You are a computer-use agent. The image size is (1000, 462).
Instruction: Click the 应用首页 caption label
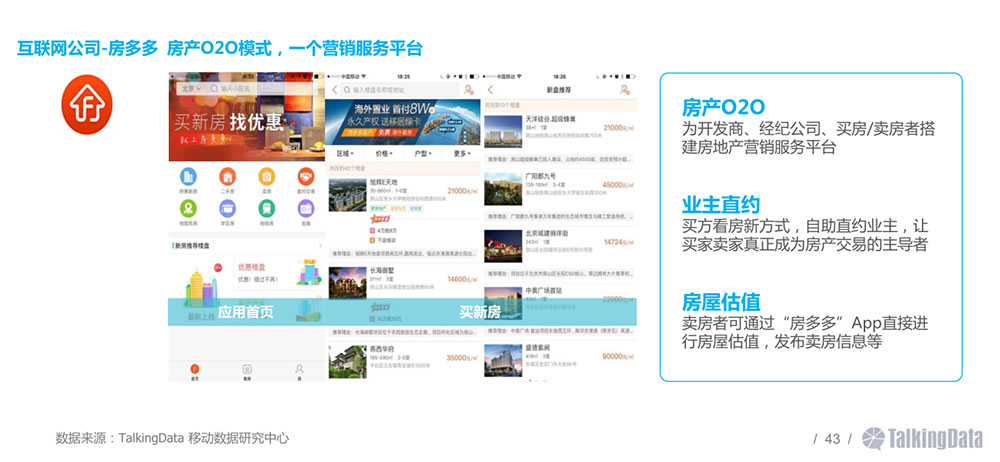click(246, 312)
